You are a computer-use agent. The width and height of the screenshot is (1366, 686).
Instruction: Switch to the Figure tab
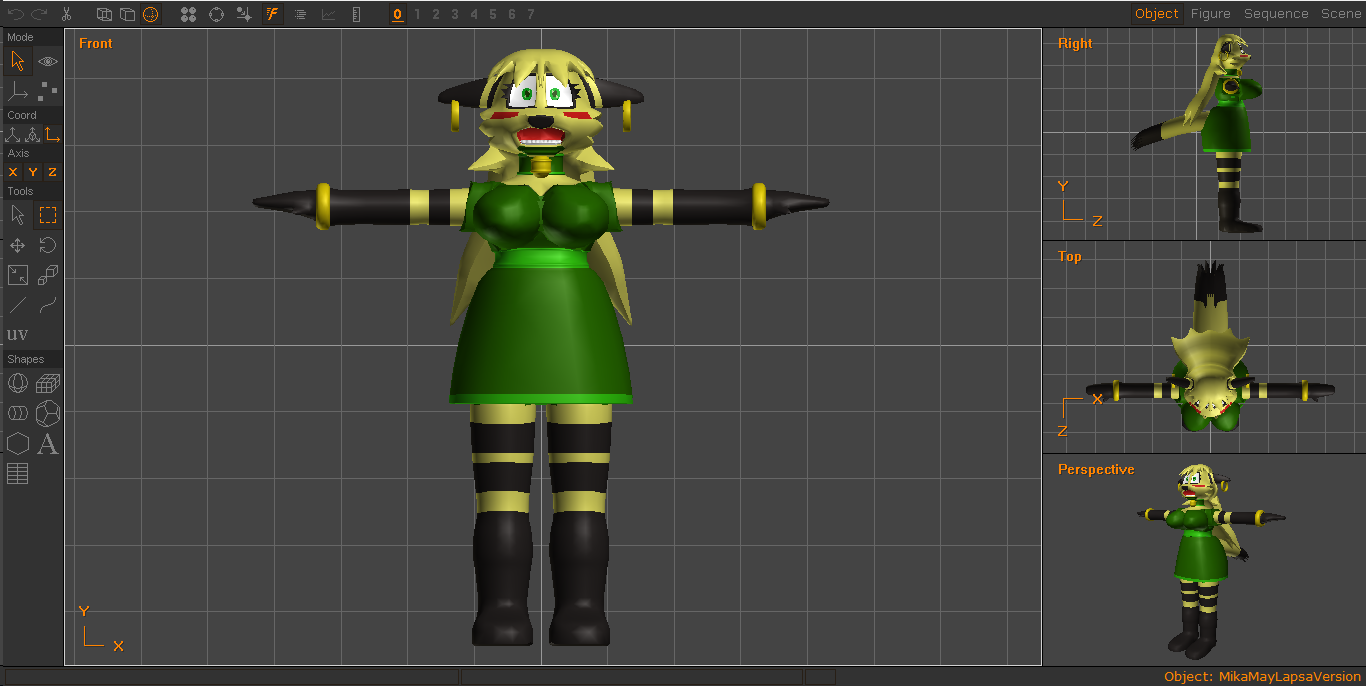pyautogui.click(x=1210, y=14)
